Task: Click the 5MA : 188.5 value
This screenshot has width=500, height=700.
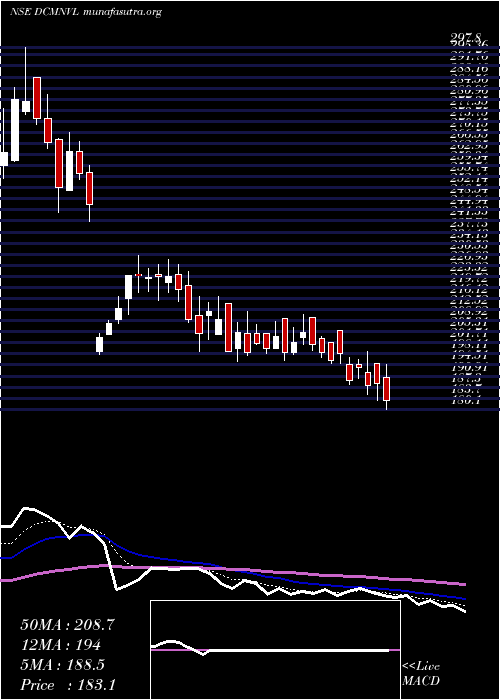Action: [x=62, y=665]
